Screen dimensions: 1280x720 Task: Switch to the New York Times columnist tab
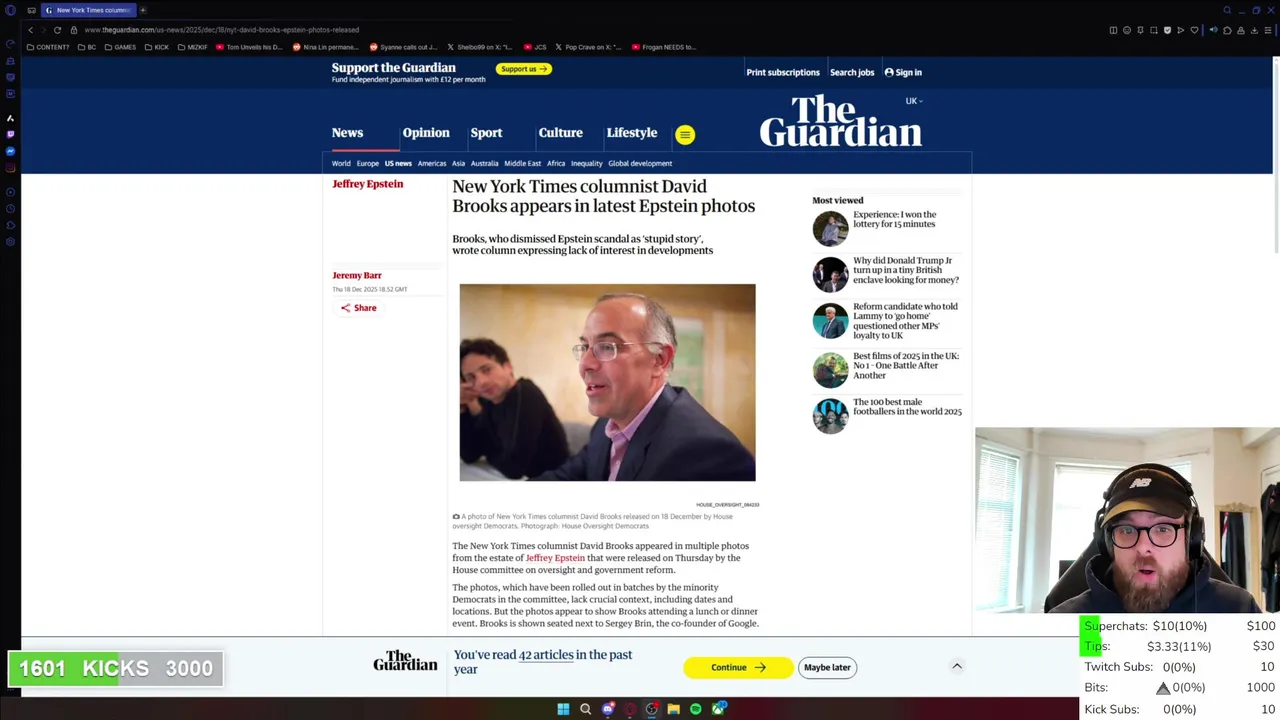point(88,10)
